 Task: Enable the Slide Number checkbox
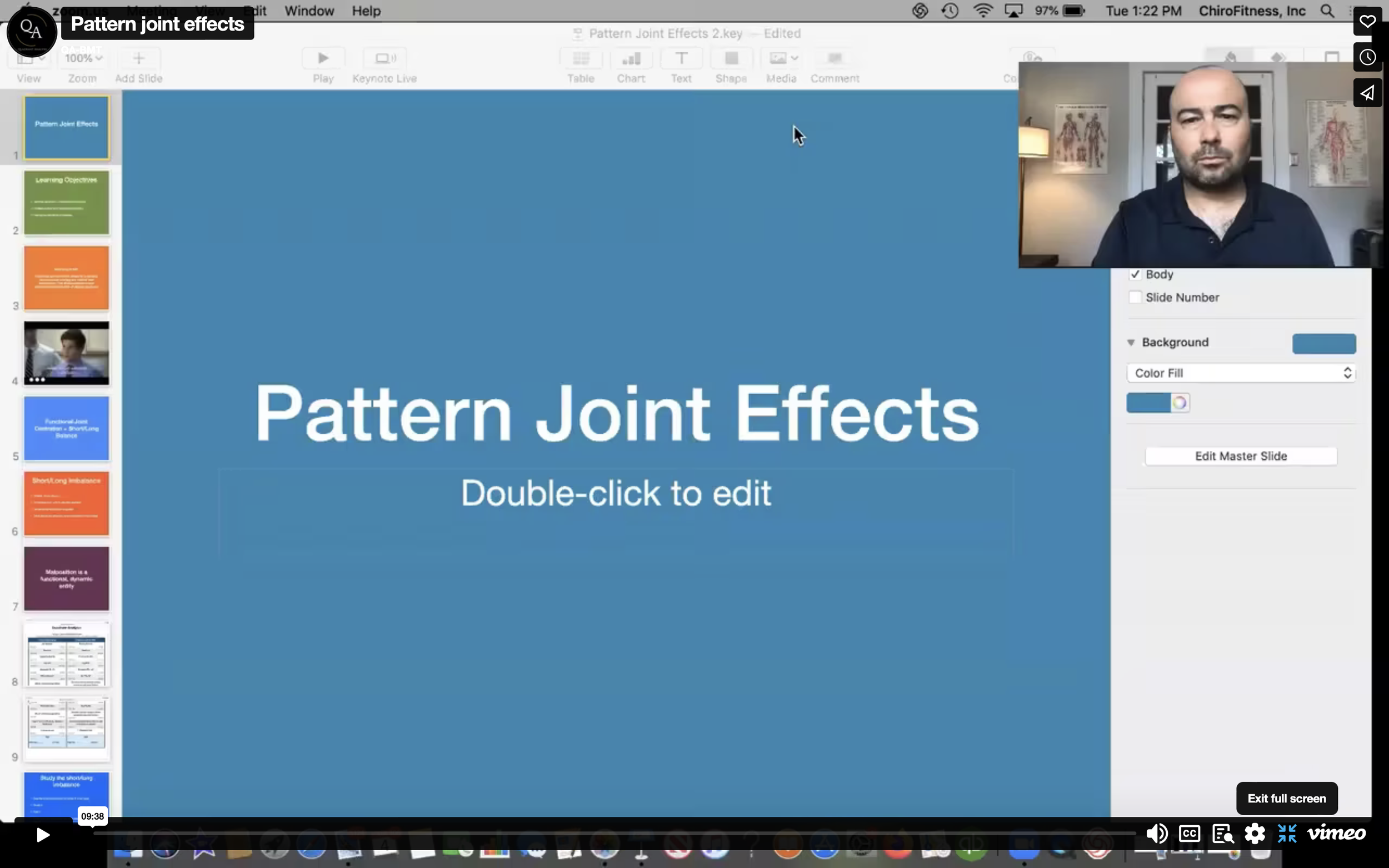(x=1135, y=297)
